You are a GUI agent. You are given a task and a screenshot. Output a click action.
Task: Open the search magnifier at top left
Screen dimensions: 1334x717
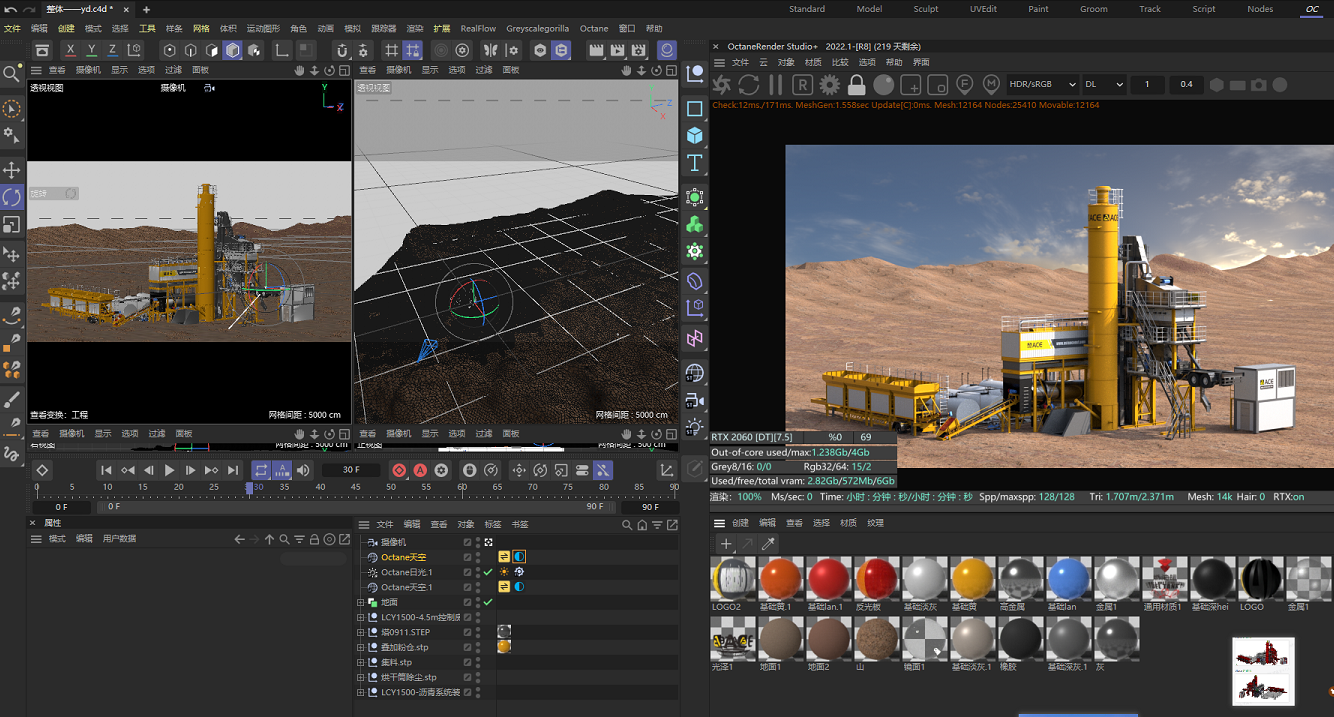(12, 74)
